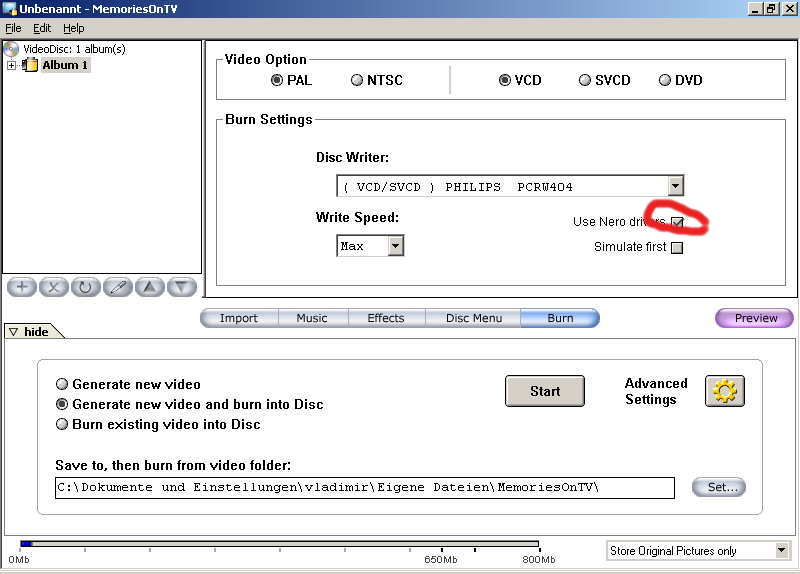Move album down with the down arrow icon
The image size is (800, 574).
182,287
